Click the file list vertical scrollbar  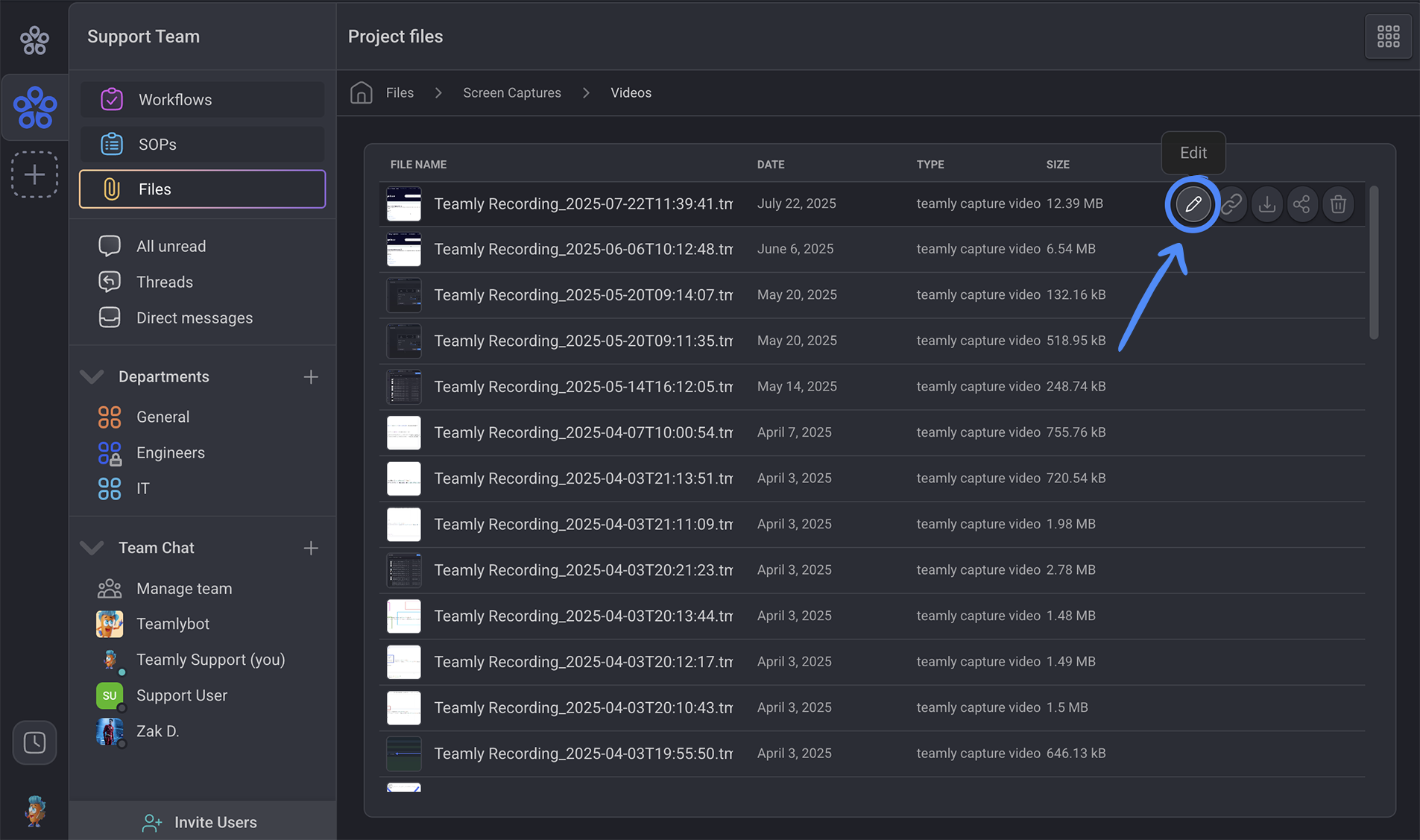(1374, 262)
